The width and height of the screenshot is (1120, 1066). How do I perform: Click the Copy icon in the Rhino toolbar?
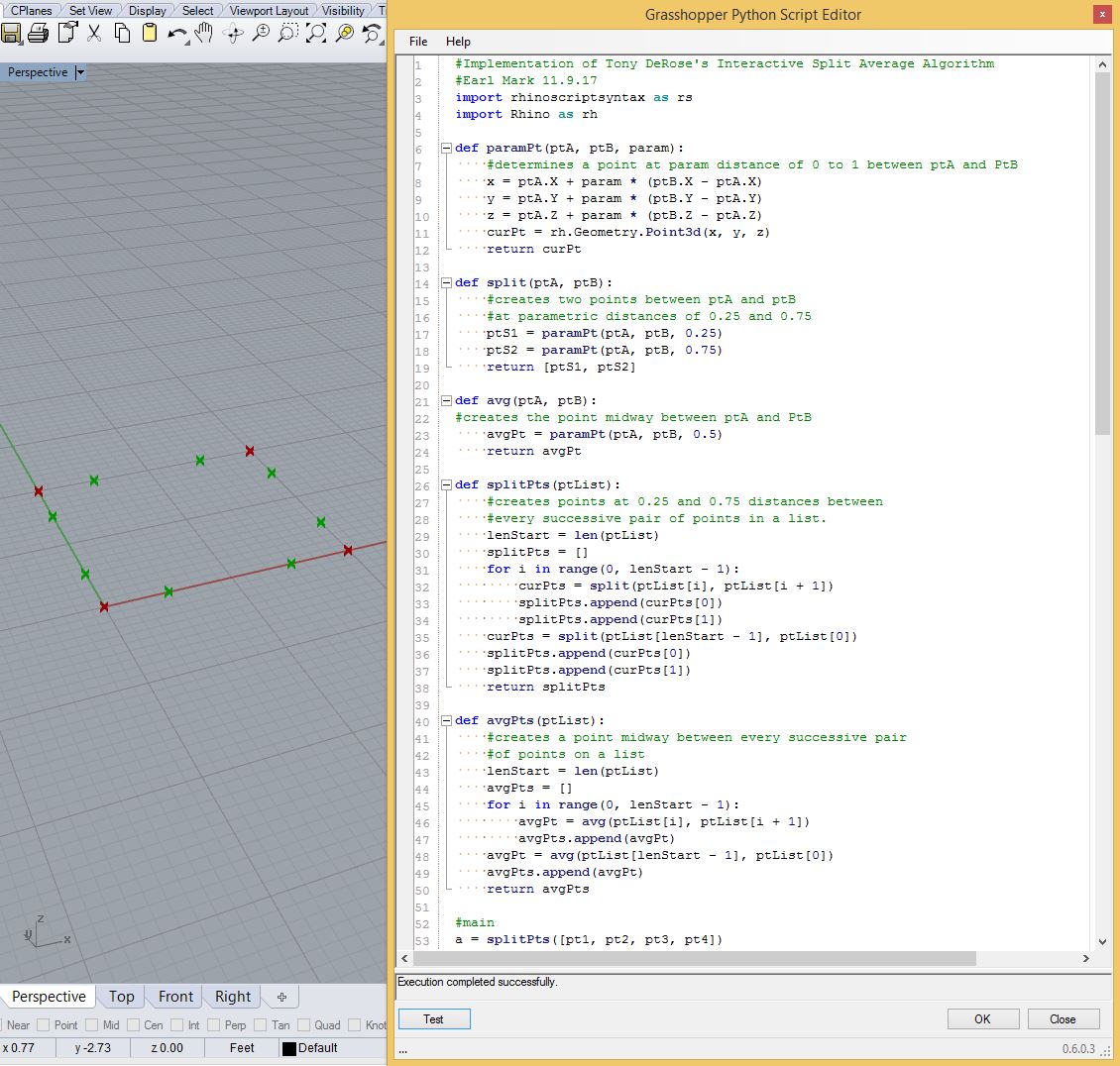click(122, 33)
